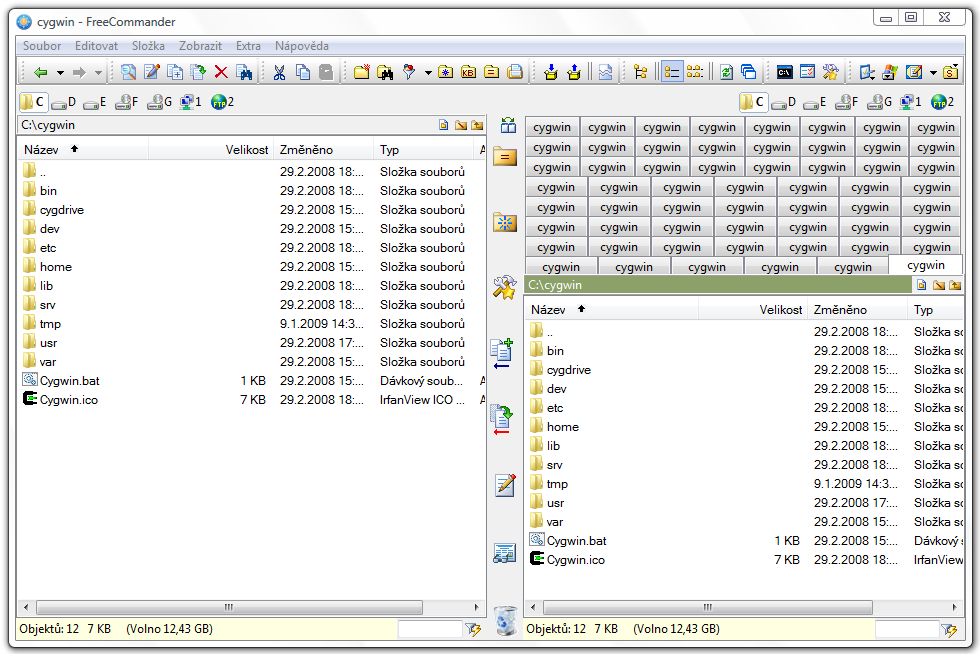980x654 pixels.
Task: Expand the filter funnel dropdown arrow
Action: [428, 73]
